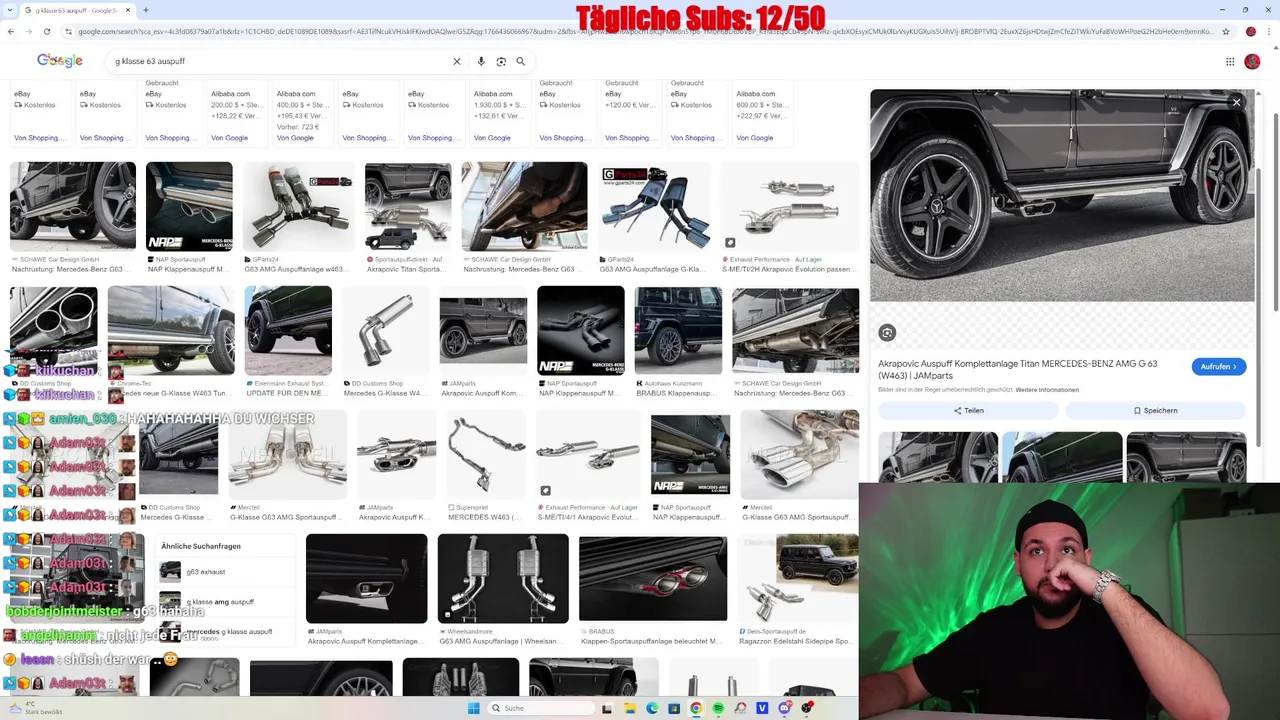The height and width of the screenshot is (720, 1280).
Task: Start voice search with microphone icon
Action: click(x=481, y=61)
